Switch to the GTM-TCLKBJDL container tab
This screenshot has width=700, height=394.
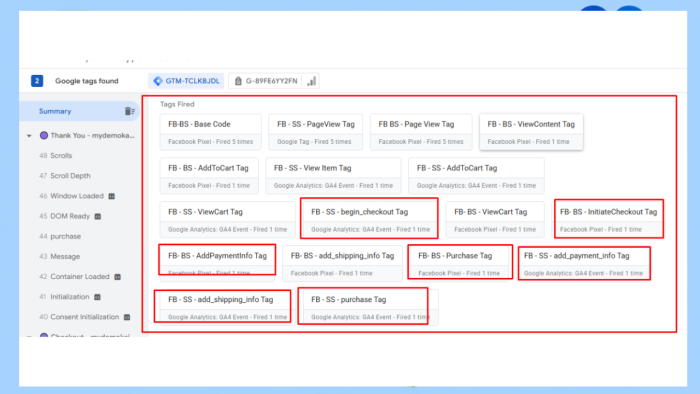point(186,81)
